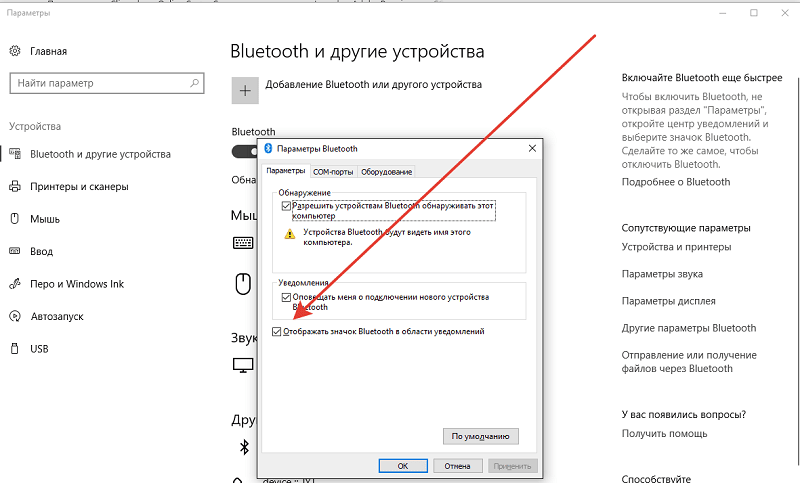Select Перо и Windows Ink in sidebar
Screen dimensions: 800x483
click(77, 284)
